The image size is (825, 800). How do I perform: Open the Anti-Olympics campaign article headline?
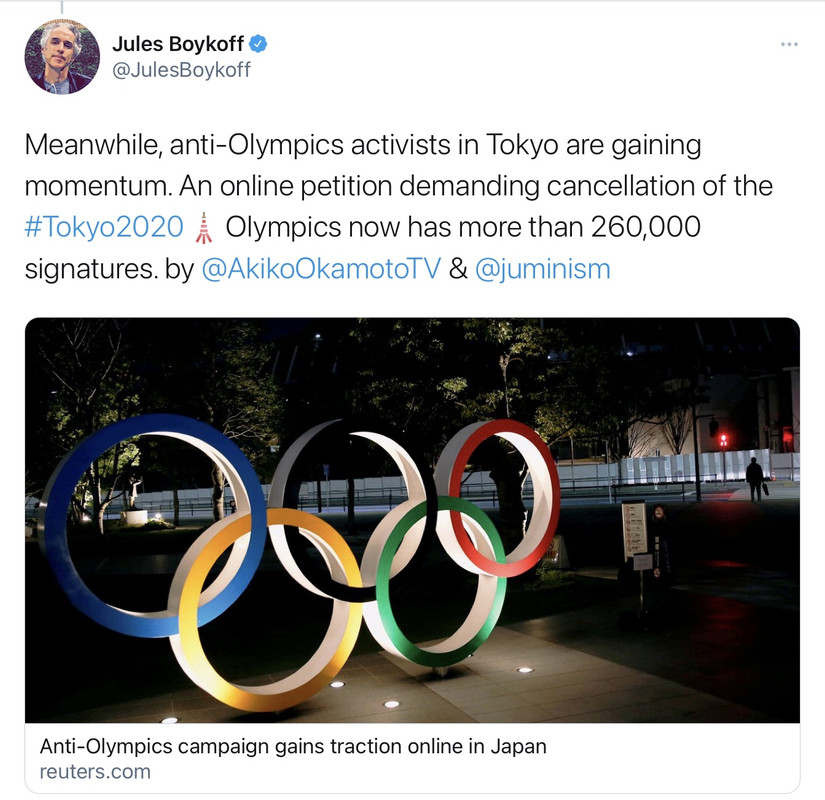(x=293, y=746)
